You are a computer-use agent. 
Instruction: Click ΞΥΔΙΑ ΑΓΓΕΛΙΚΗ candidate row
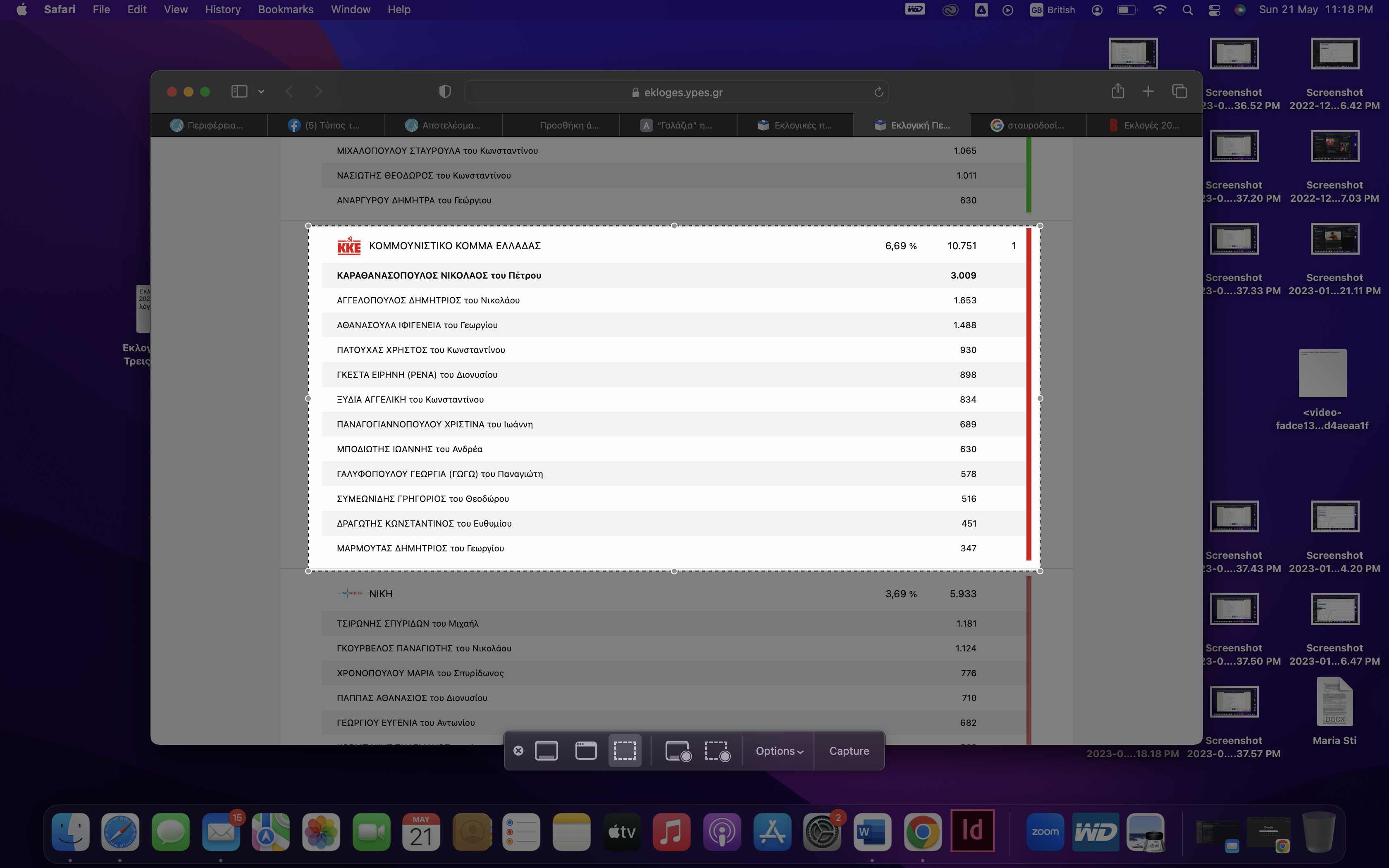pos(674,400)
